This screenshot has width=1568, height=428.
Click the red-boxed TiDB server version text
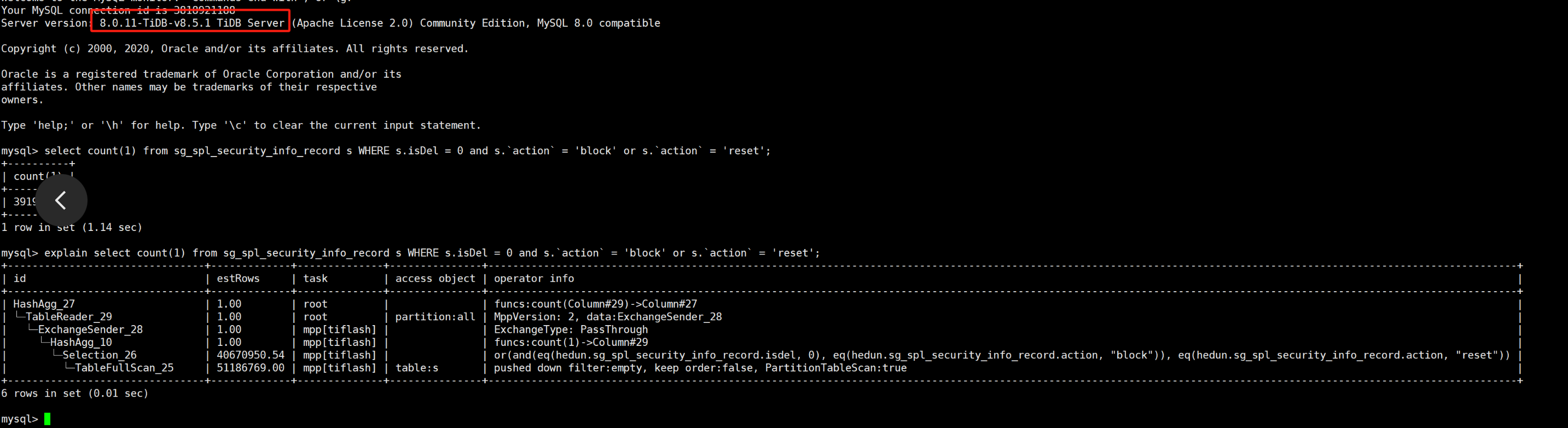coord(190,21)
